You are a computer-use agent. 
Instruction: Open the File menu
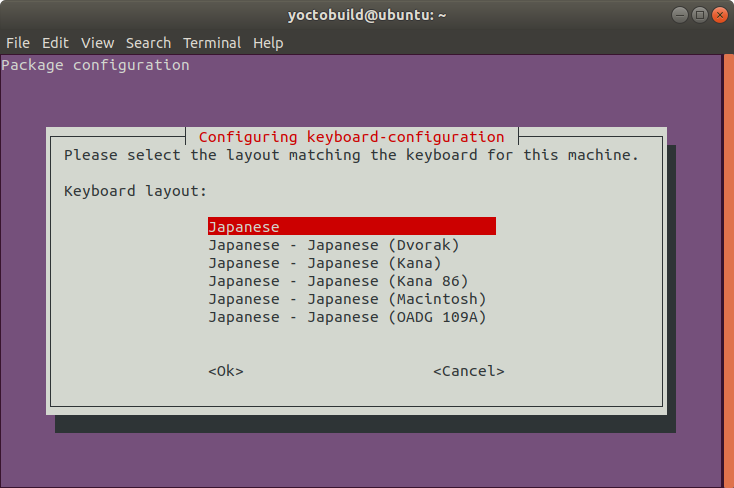tap(18, 43)
